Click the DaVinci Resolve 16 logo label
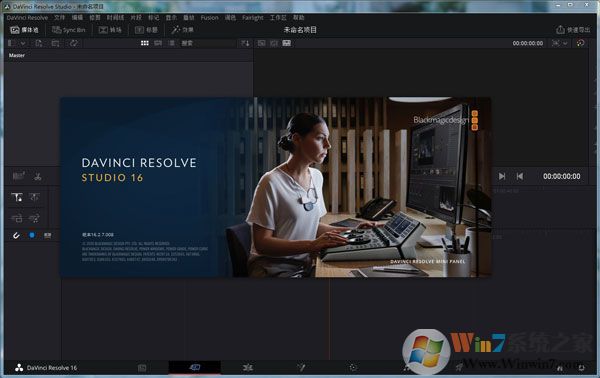Image resolution: width=600 pixels, height=378 pixels. (46, 368)
